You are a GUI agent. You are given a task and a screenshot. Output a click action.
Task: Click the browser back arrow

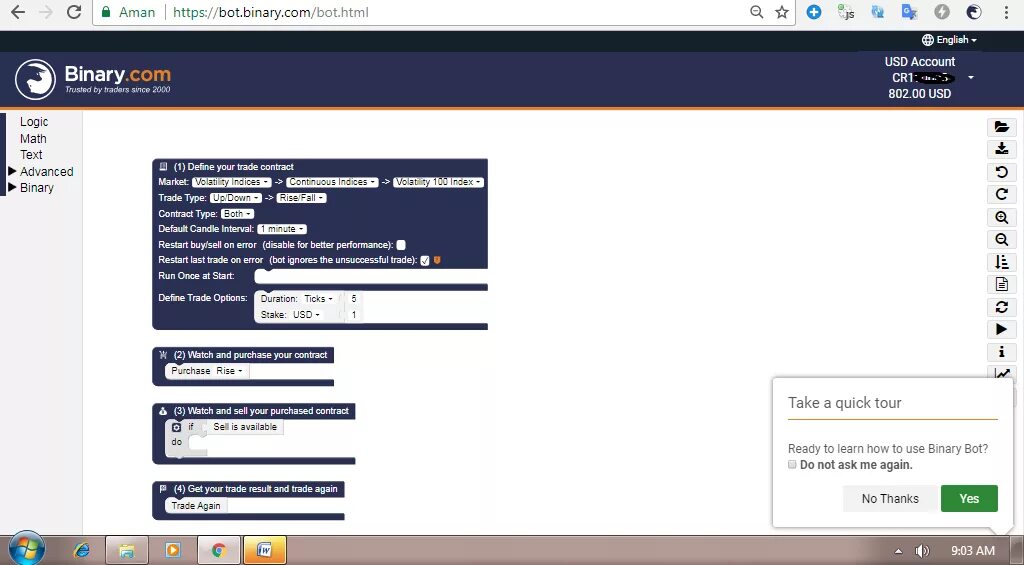pyautogui.click(x=18, y=12)
